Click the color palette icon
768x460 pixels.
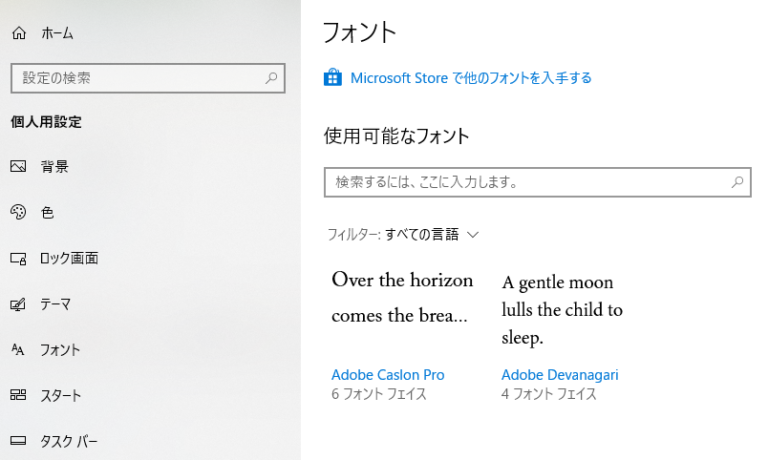coord(18,213)
